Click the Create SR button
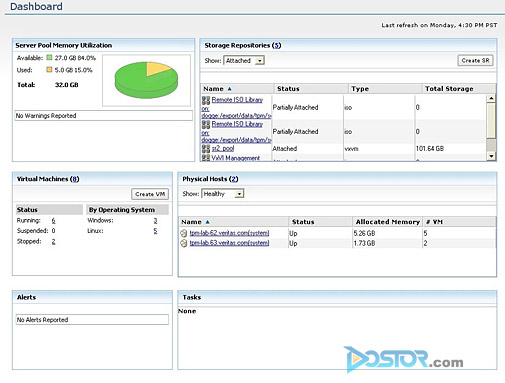This screenshot has width=505, height=383. [475, 60]
